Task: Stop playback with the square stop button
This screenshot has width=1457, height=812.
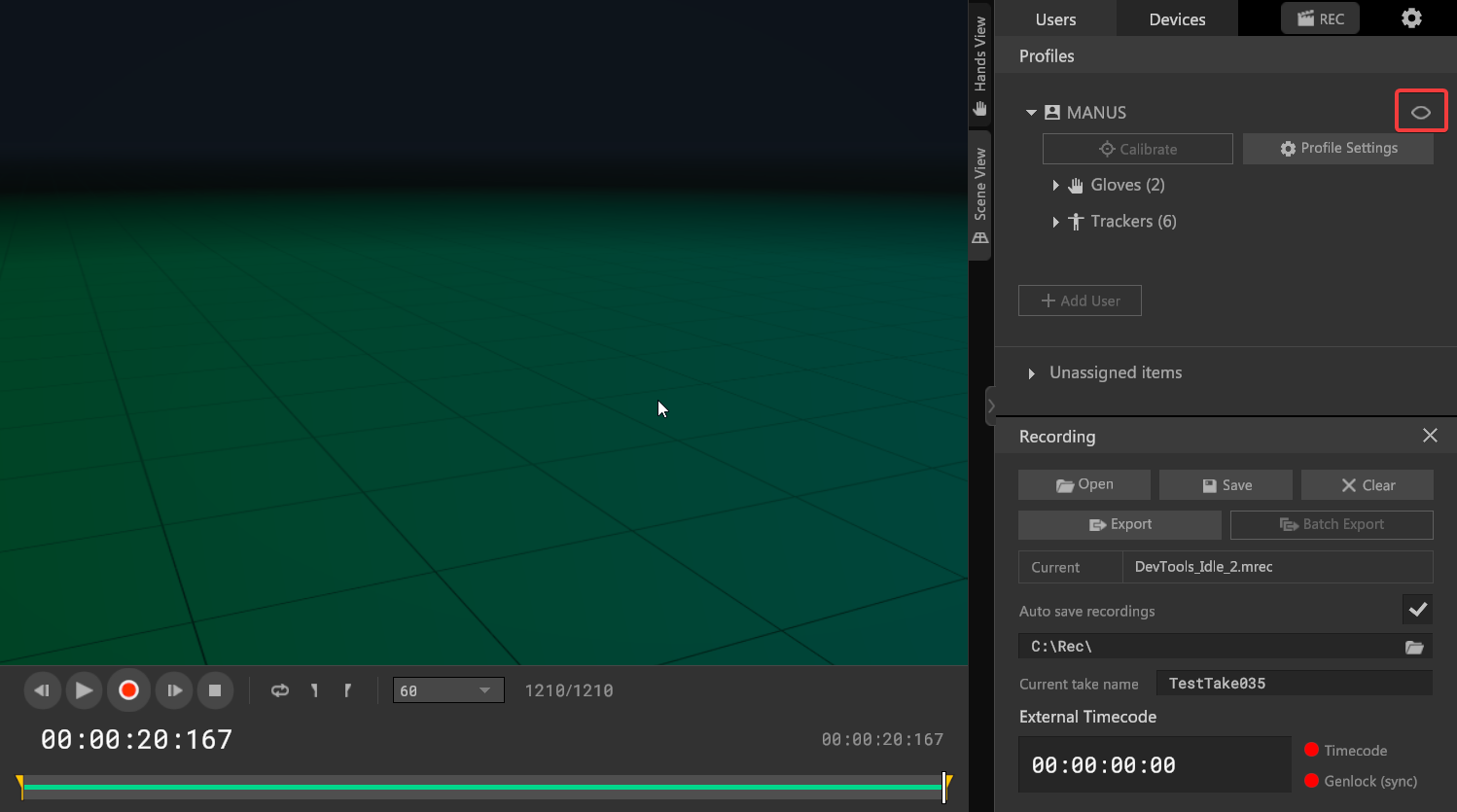Action: 215,690
